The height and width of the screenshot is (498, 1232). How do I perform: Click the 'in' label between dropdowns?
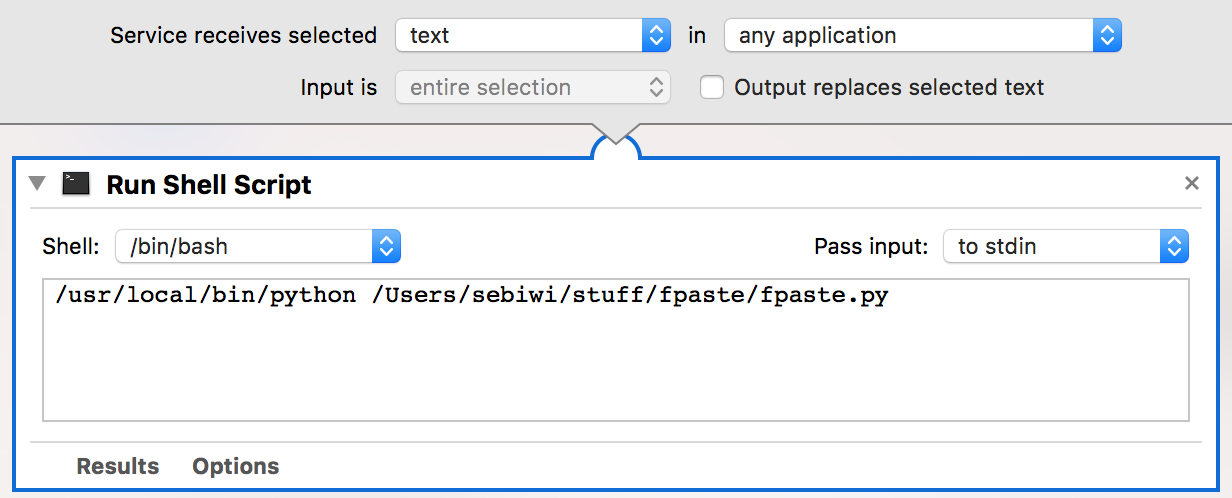tap(697, 36)
